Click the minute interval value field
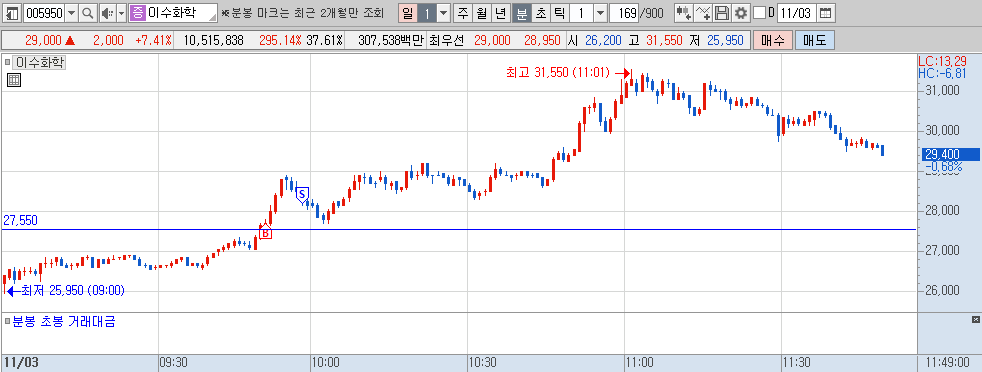This screenshot has height=372, width=982. tap(581, 13)
